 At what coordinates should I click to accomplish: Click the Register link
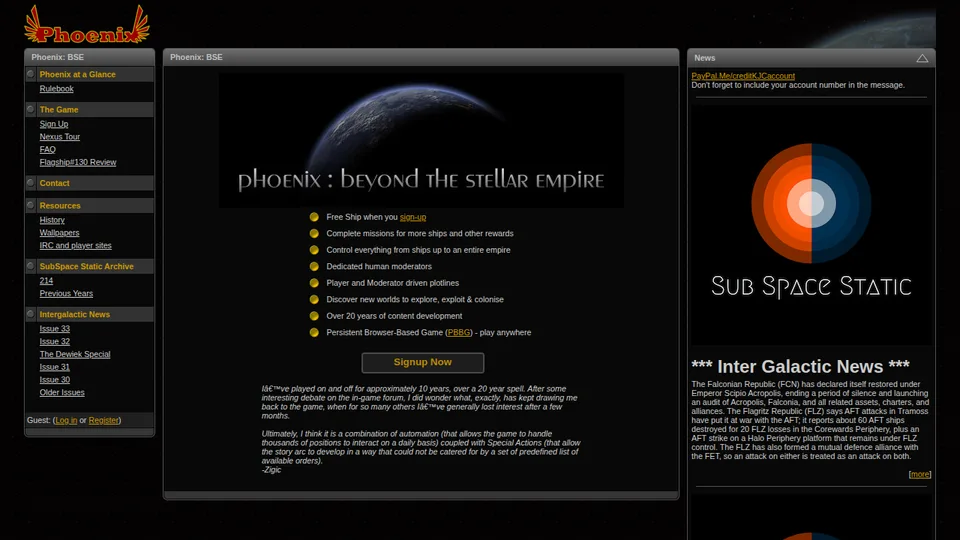[x=103, y=421]
